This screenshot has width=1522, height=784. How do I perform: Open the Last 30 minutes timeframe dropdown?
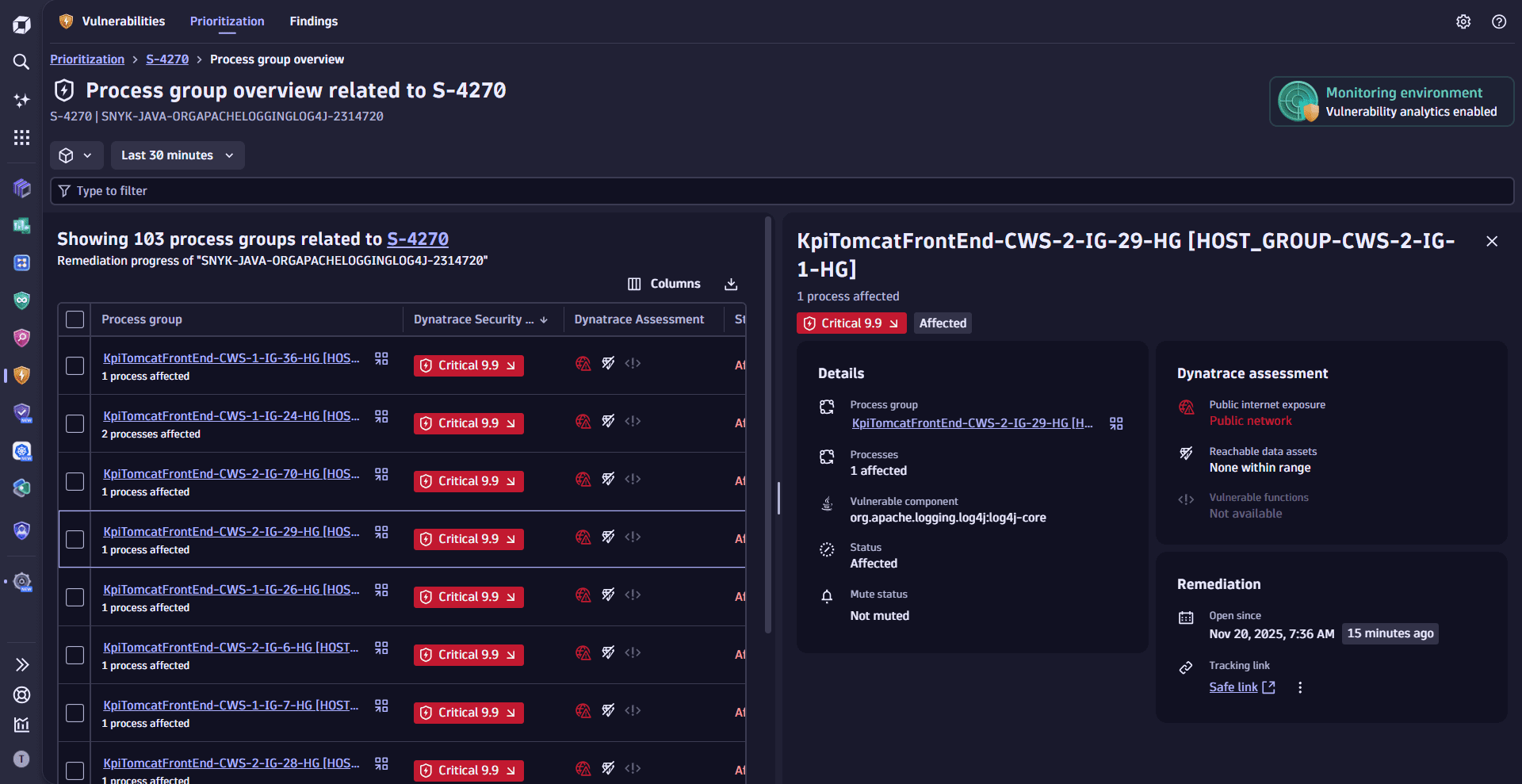point(177,155)
